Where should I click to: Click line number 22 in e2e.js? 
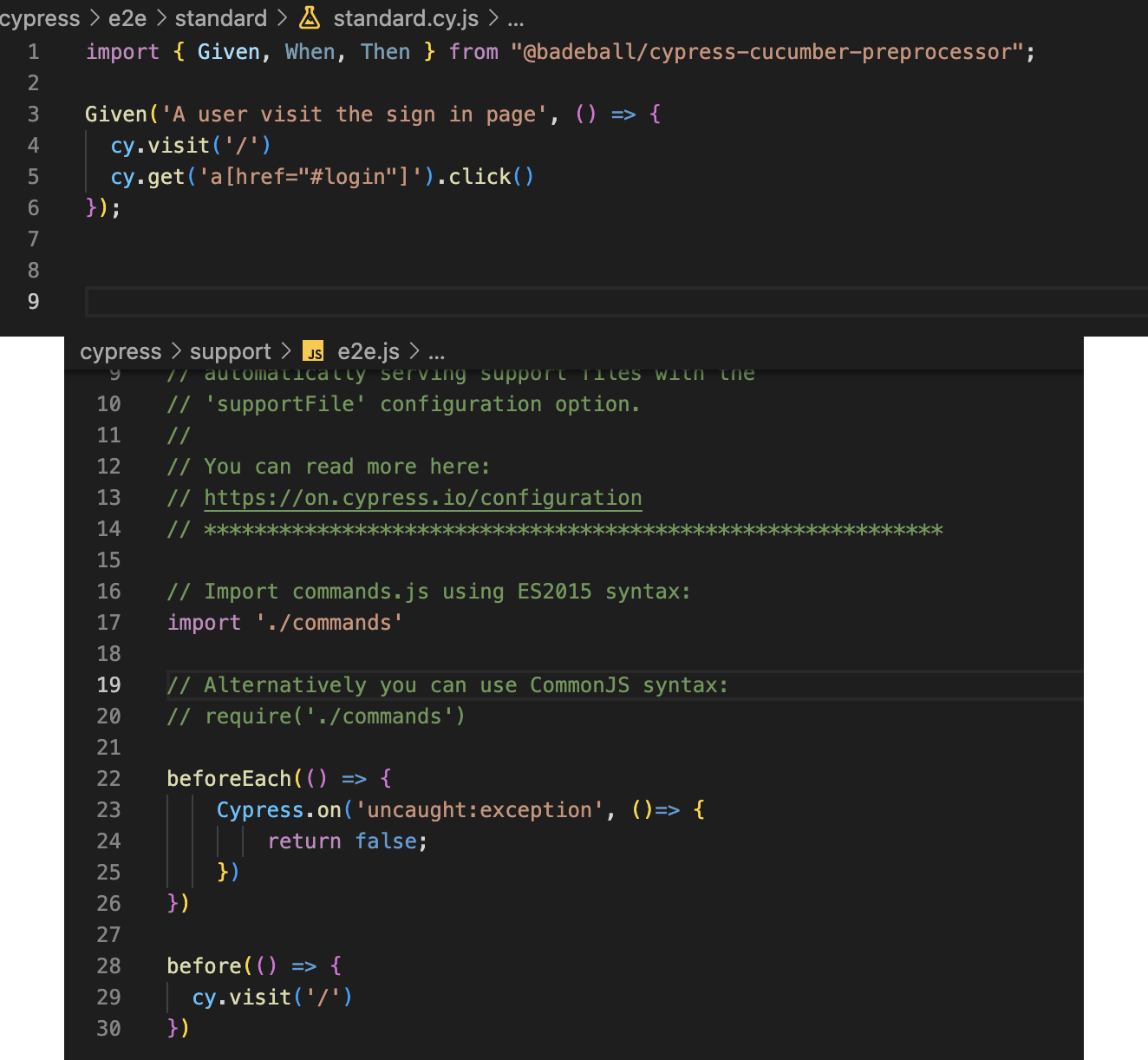pos(108,778)
